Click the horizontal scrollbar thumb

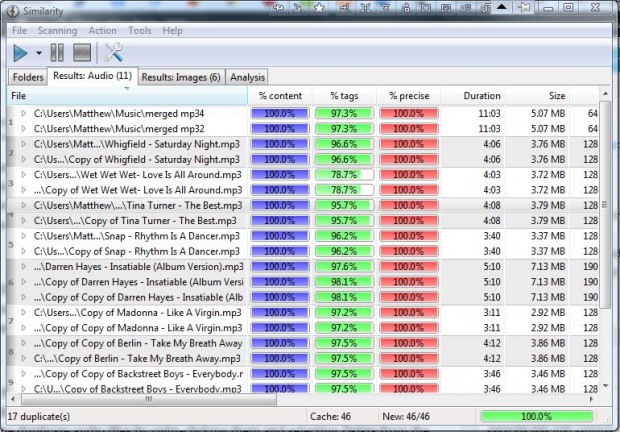pos(149,399)
